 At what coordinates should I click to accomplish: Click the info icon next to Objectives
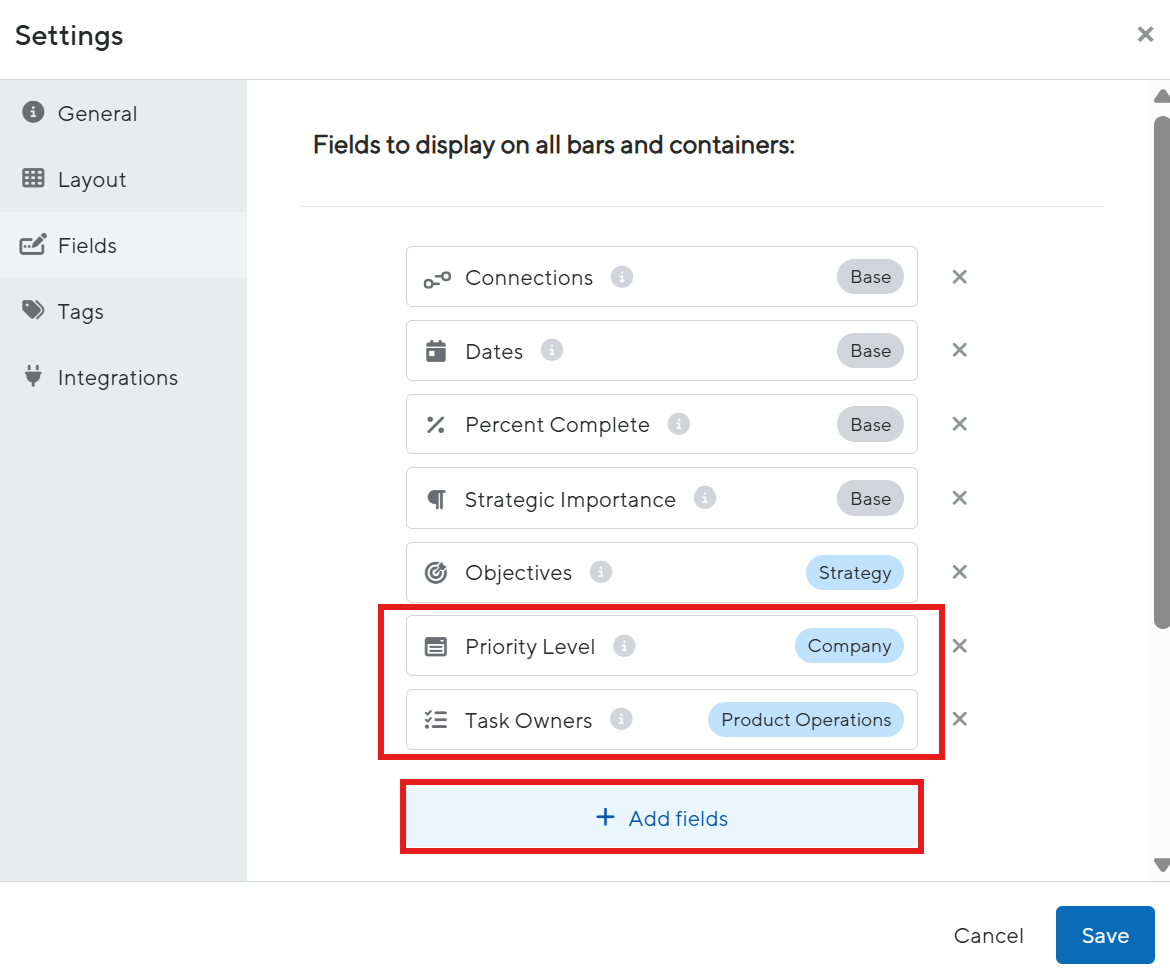click(x=601, y=572)
